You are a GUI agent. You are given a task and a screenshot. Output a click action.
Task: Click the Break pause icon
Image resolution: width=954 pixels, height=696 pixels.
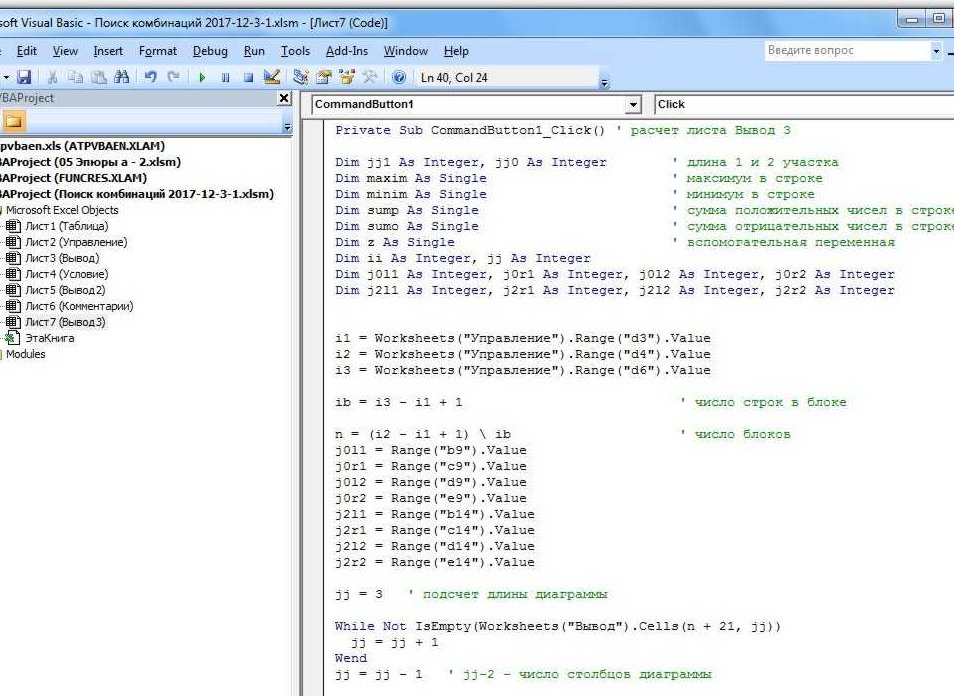click(x=226, y=77)
